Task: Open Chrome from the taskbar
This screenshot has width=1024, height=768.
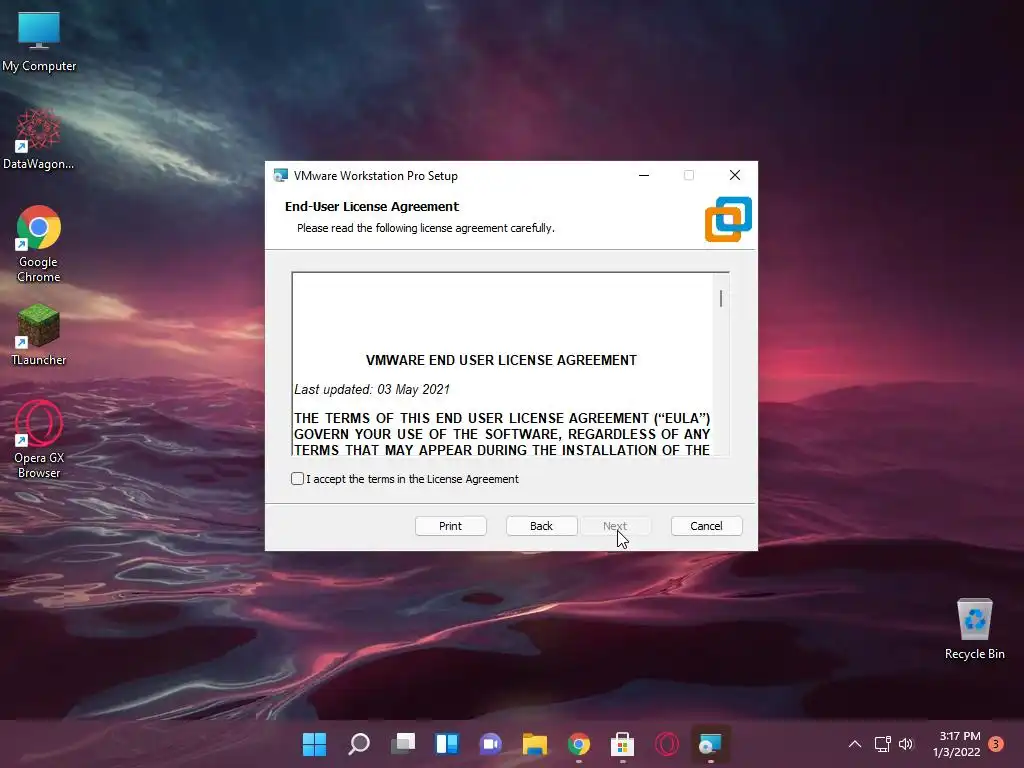Action: (579, 744)
